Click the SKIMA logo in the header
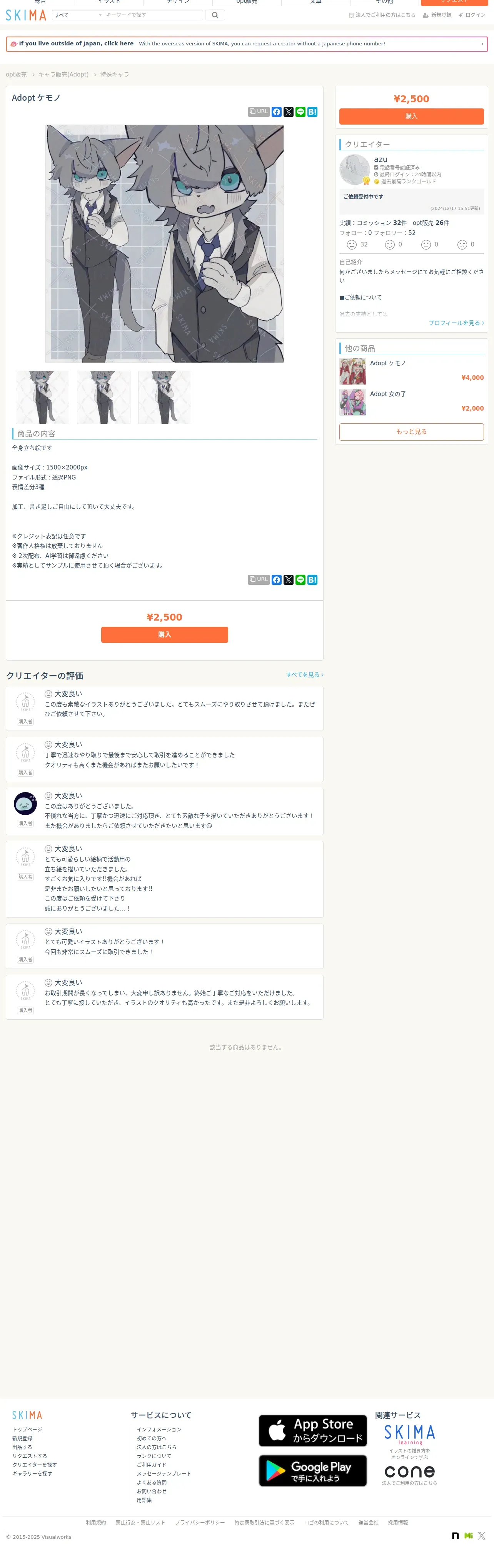This screenshot has height=1568, width=494. (x=26, y=15)
